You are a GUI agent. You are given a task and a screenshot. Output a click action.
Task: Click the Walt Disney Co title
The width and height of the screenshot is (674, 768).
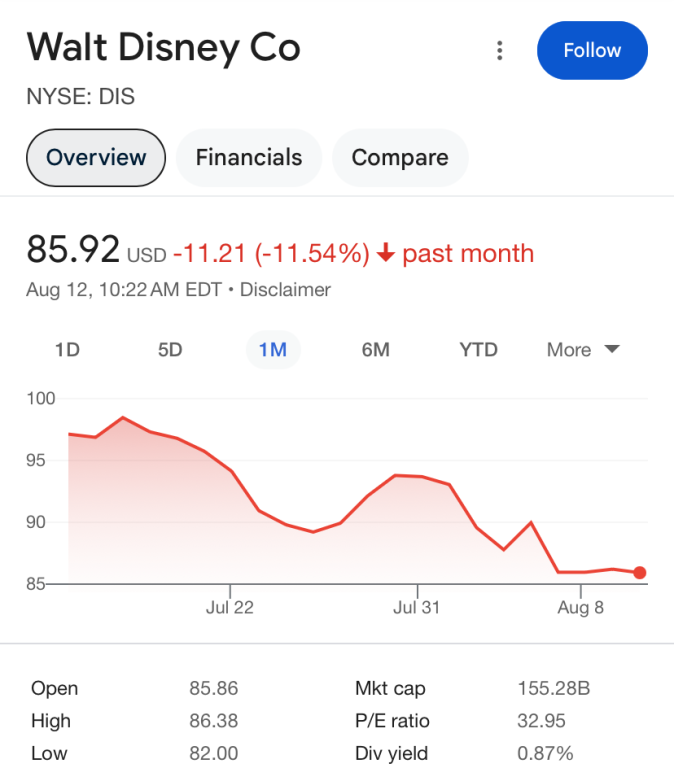coord(164,47)
